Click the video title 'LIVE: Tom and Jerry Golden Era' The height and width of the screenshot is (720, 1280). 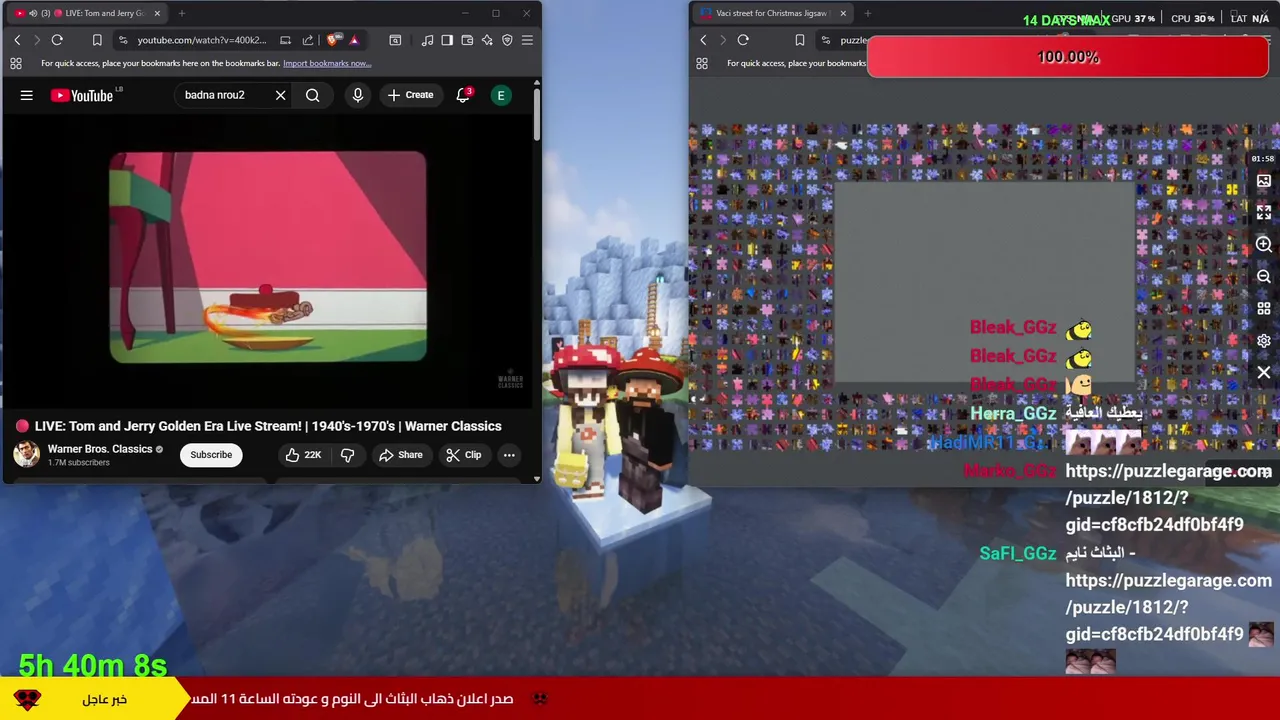(268, 426)
